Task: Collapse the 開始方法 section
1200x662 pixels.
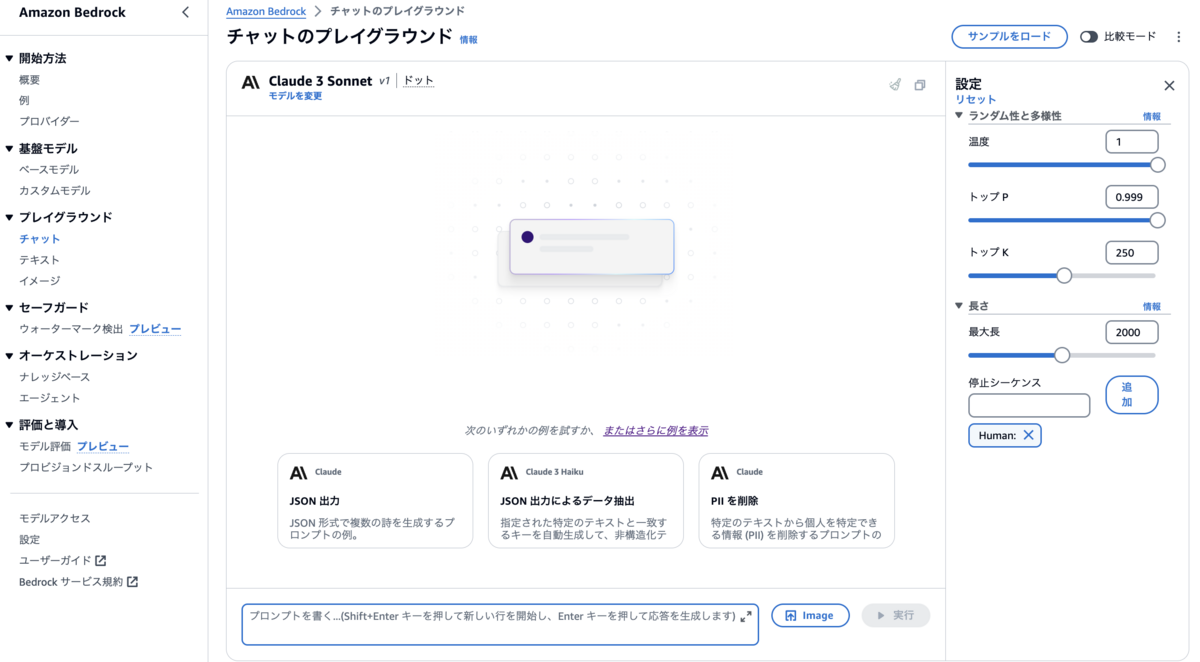Action: click(9, 58)
